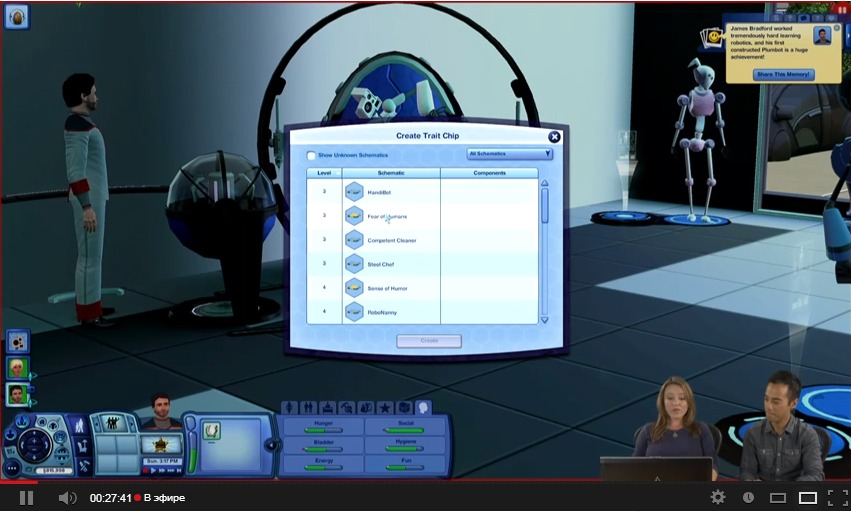The height and width of the screenshot is (512, 851).
Task: Select the Steel Chef schematic
Action: pyautogui.click(x=422, y=264)
